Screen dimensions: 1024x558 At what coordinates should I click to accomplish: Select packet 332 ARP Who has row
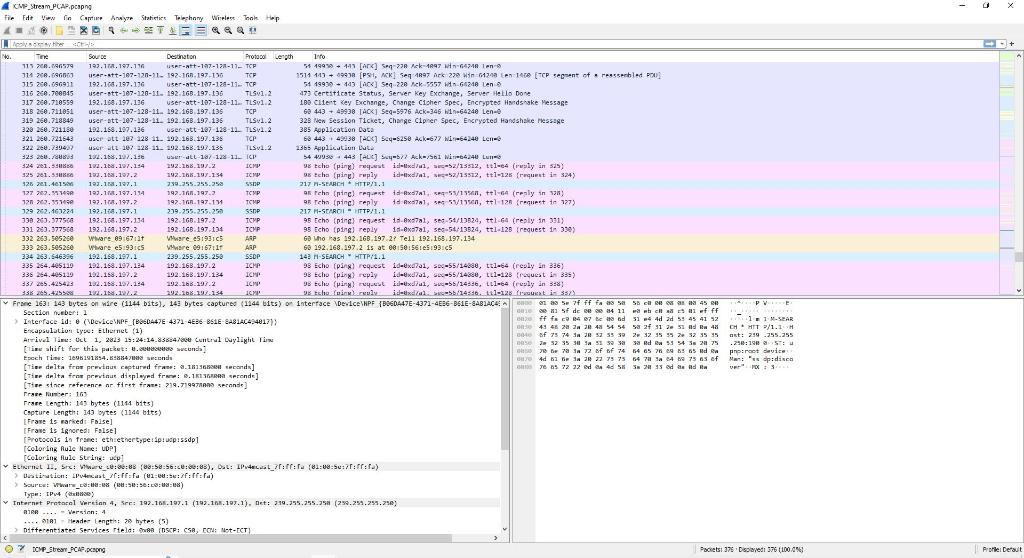[x=500, y=238]
